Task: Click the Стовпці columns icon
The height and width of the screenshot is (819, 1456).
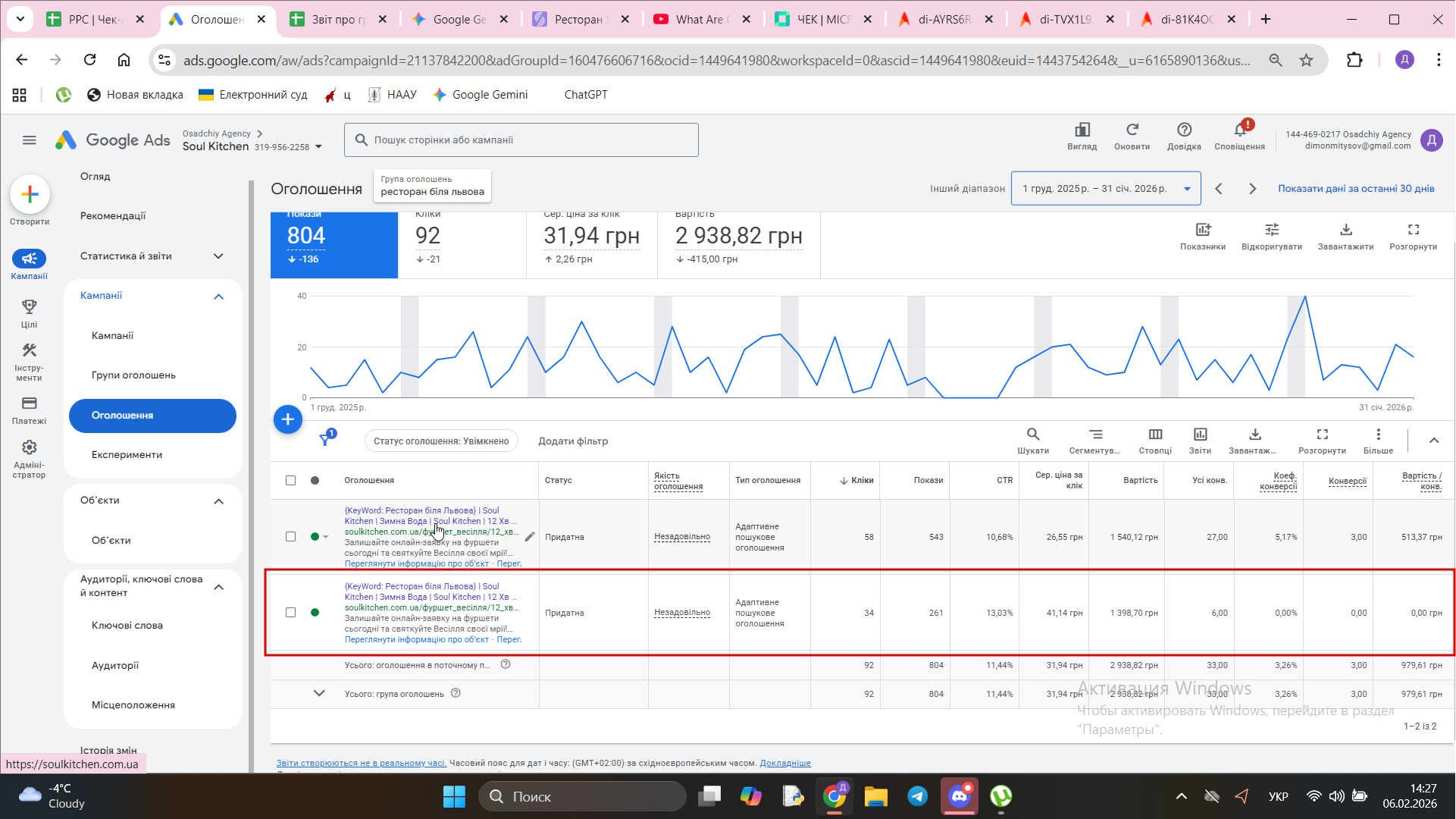Action: [1155, 435]
